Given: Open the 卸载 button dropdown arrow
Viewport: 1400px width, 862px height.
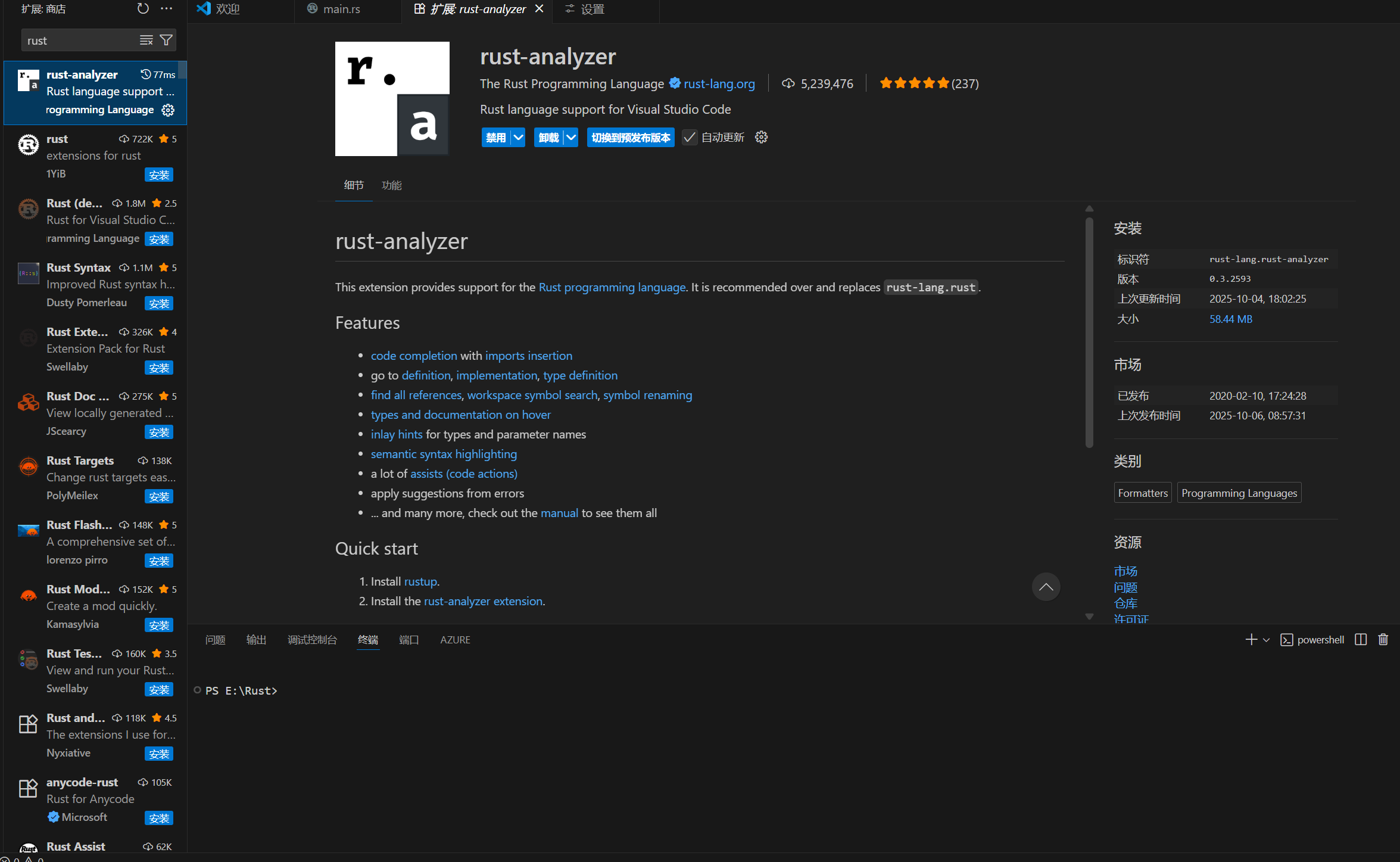Looking at the screenshot, I should click(570, 137).
